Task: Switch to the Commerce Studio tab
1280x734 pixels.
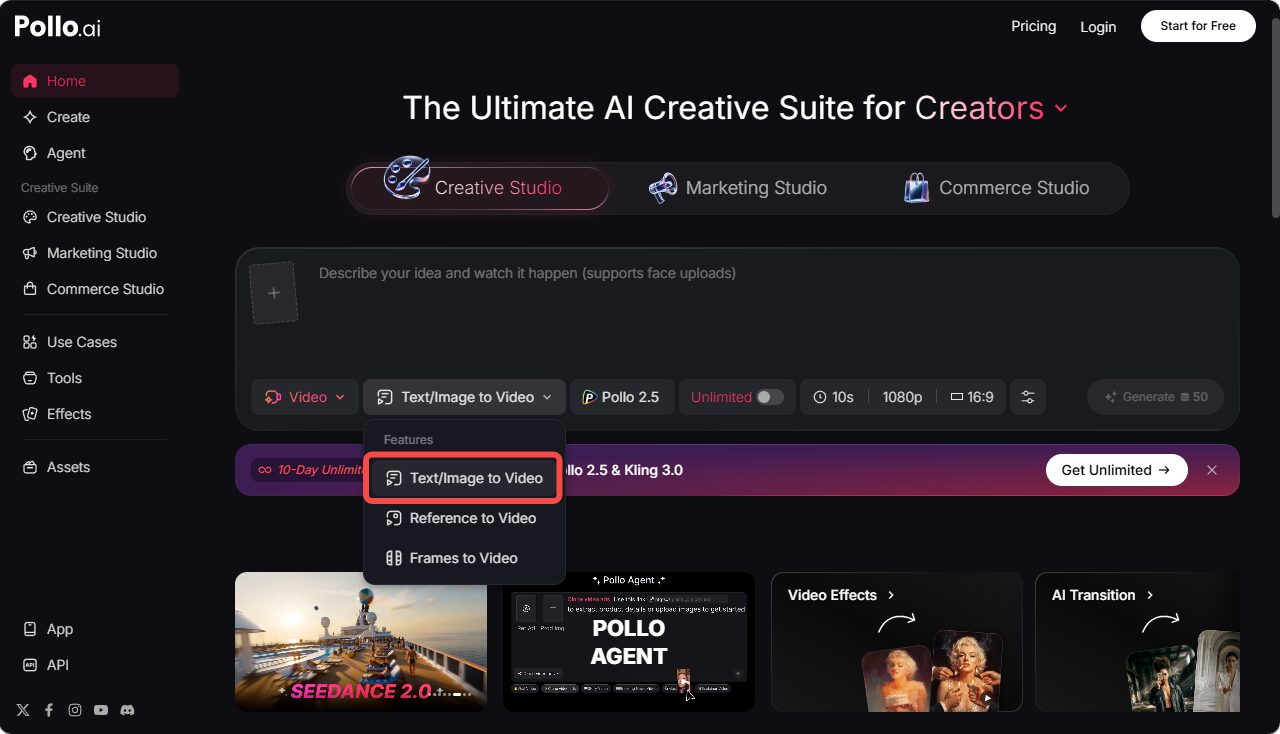Action: point(996,188)
